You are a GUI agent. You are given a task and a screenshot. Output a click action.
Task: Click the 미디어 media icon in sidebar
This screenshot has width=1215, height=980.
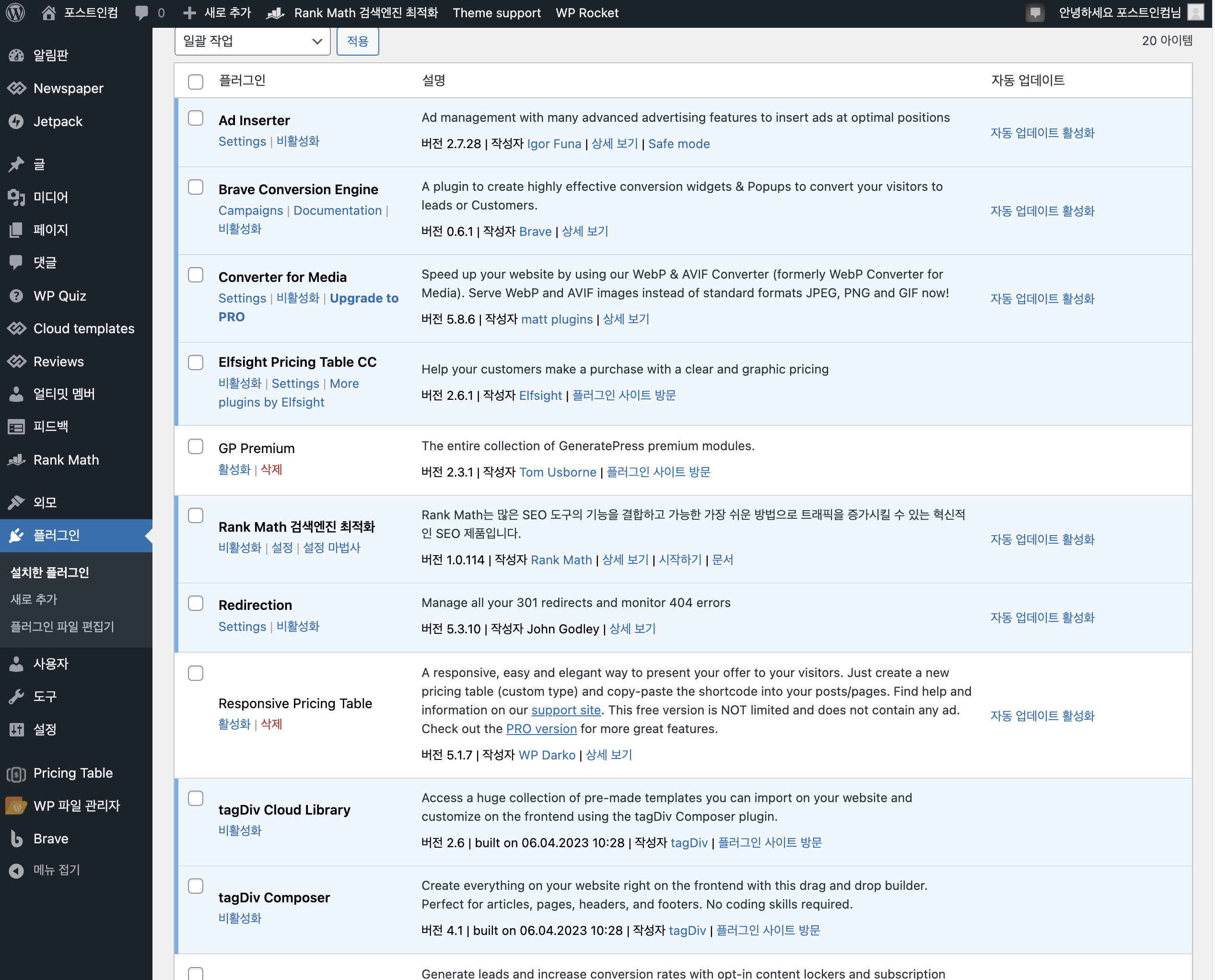point(16,197)
